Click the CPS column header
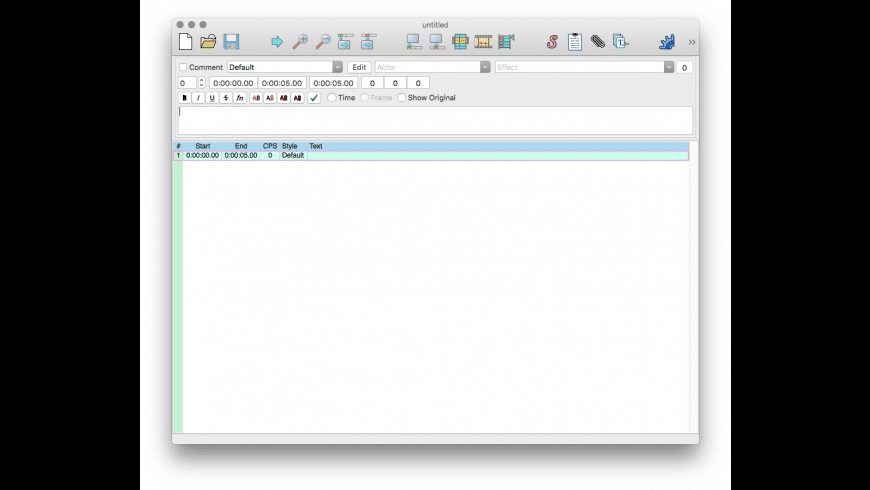 pyautogui.click(x=270, y=146)
